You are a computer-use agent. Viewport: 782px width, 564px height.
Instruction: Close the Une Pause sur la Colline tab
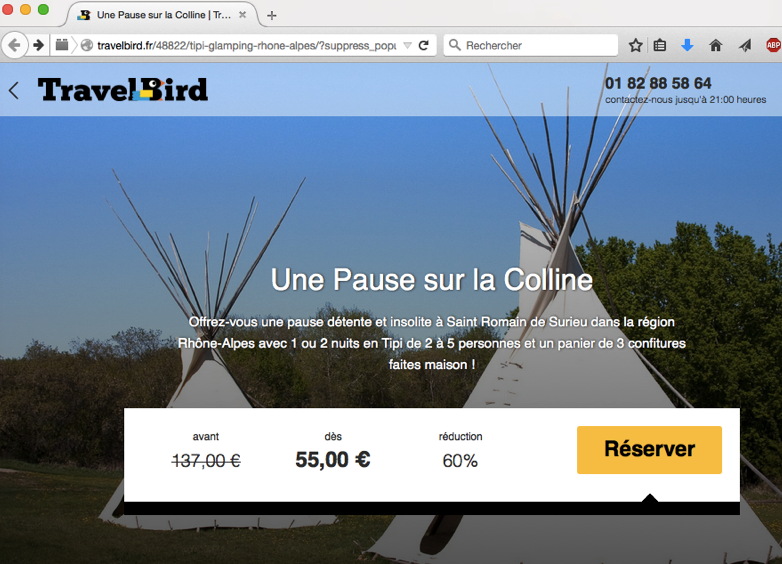[x=242, y=15]
